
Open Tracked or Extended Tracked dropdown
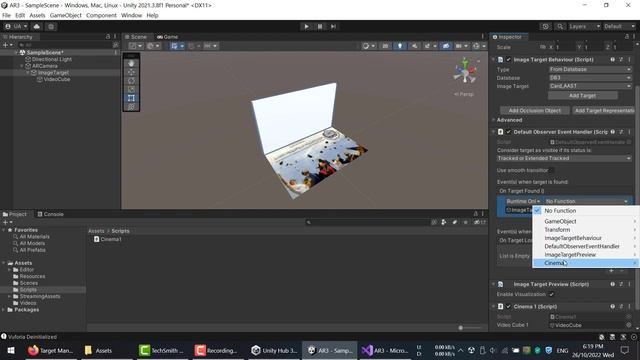point(564,158)
